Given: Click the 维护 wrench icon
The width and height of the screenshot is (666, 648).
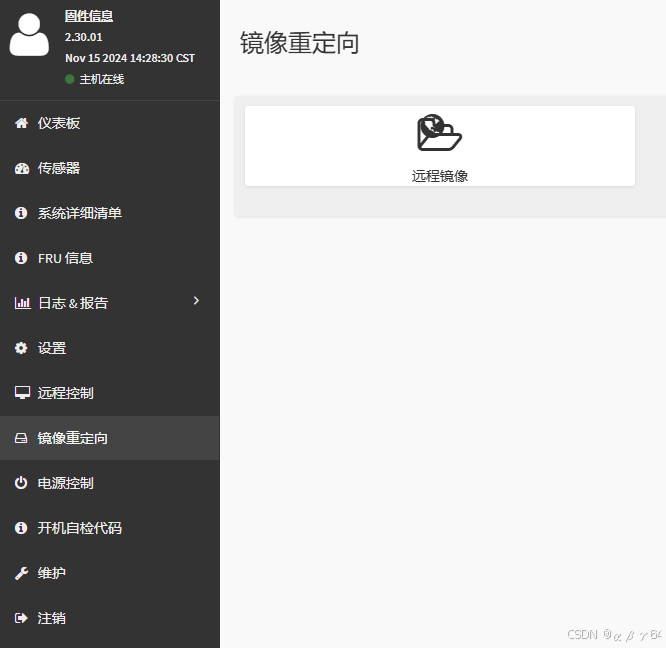Looking at the screenshot, I should pos(21,573).
